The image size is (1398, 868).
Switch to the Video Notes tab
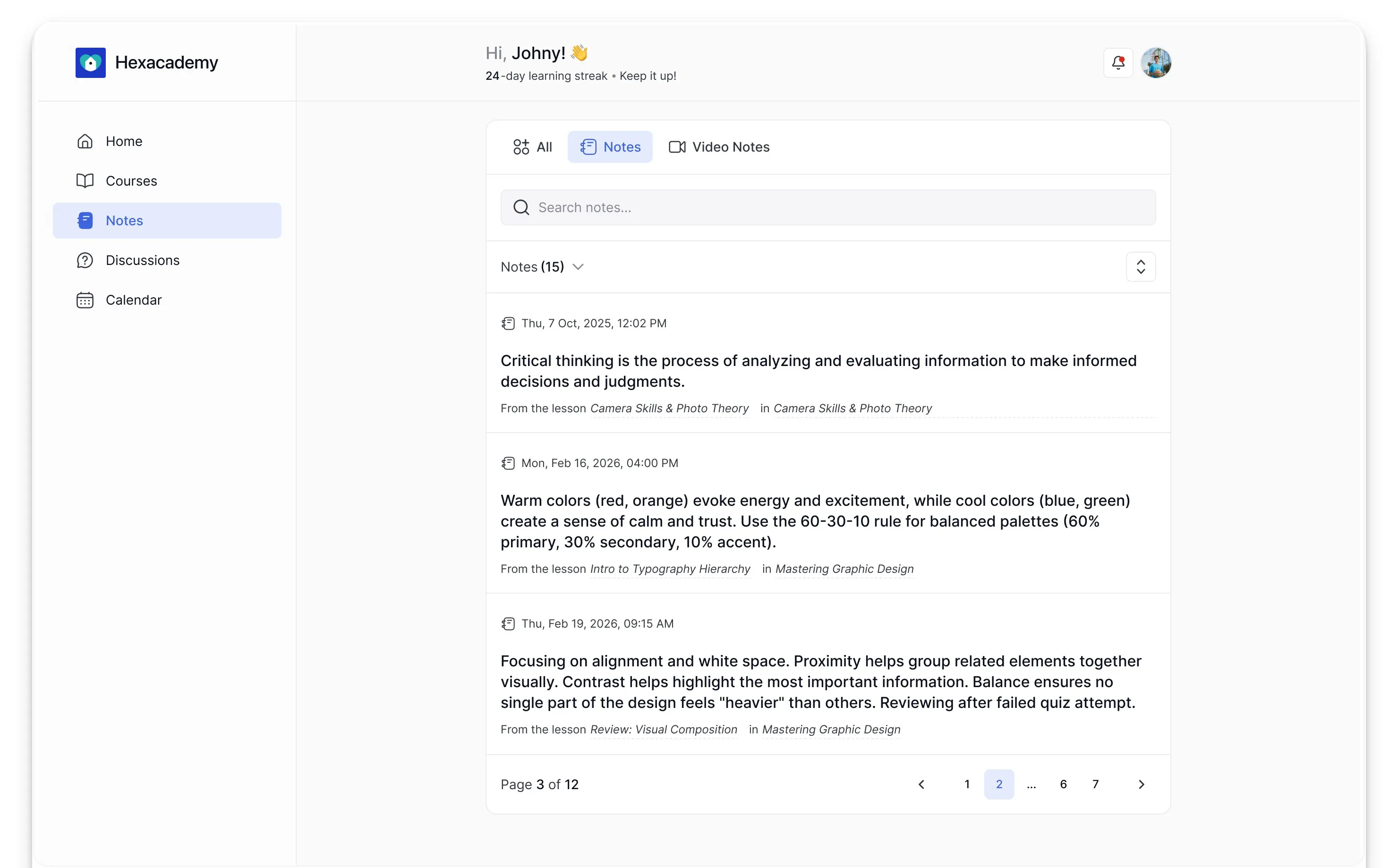tap(719, 147)
